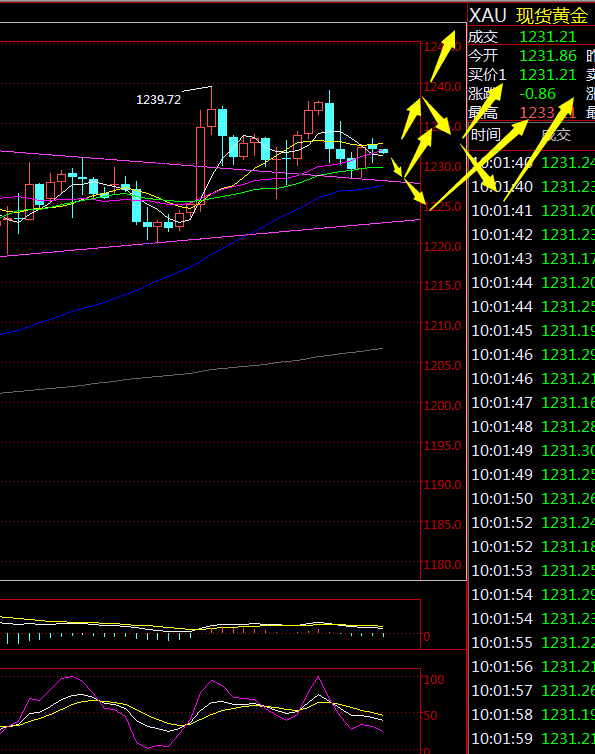Select the 10:01:50 tick row

pos(533,499)
